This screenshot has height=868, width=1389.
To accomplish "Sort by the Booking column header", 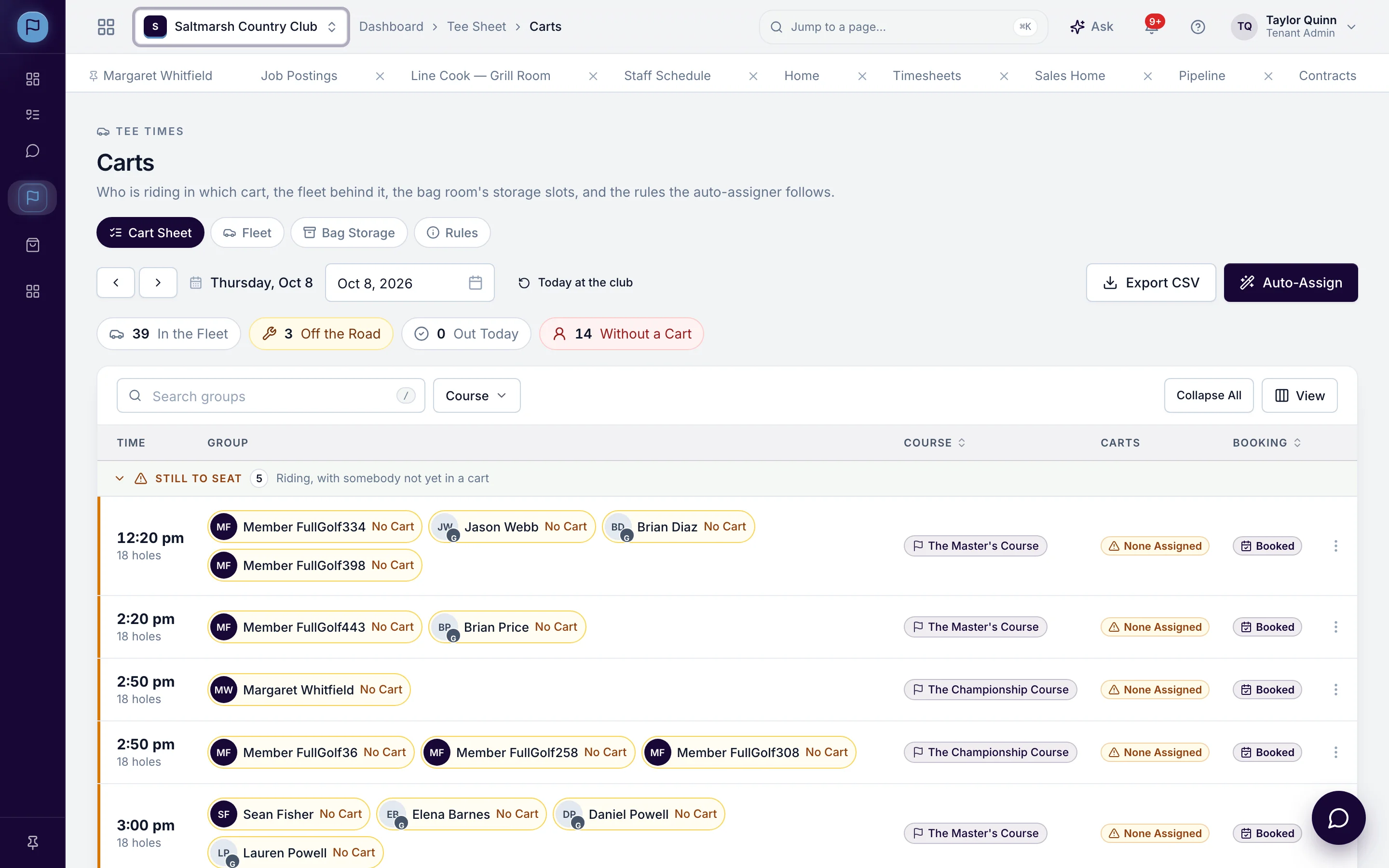I will coord(1267,443).
